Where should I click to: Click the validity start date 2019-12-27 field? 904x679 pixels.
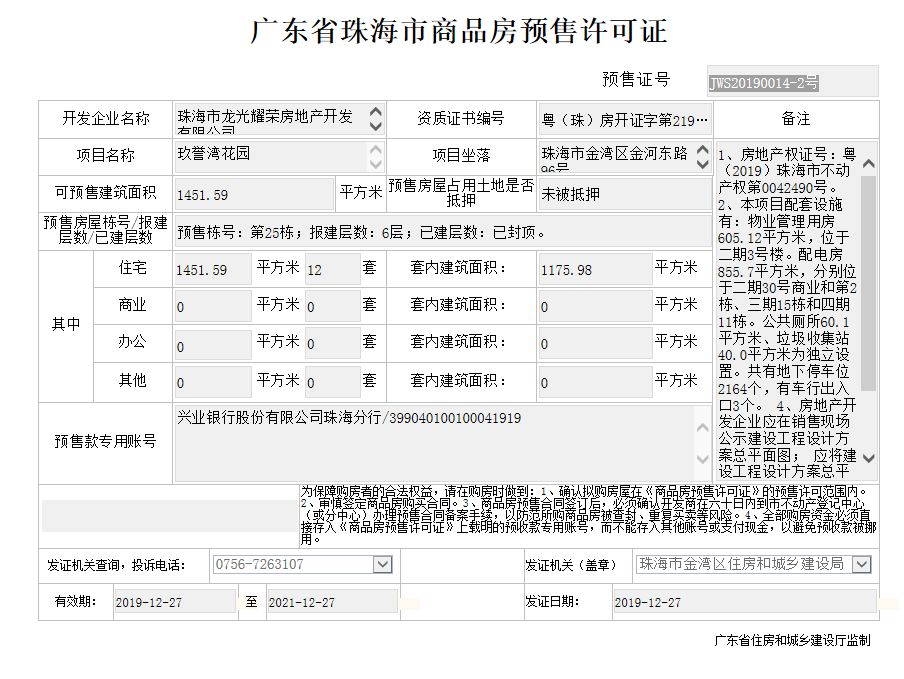click(x=174, y=602)
